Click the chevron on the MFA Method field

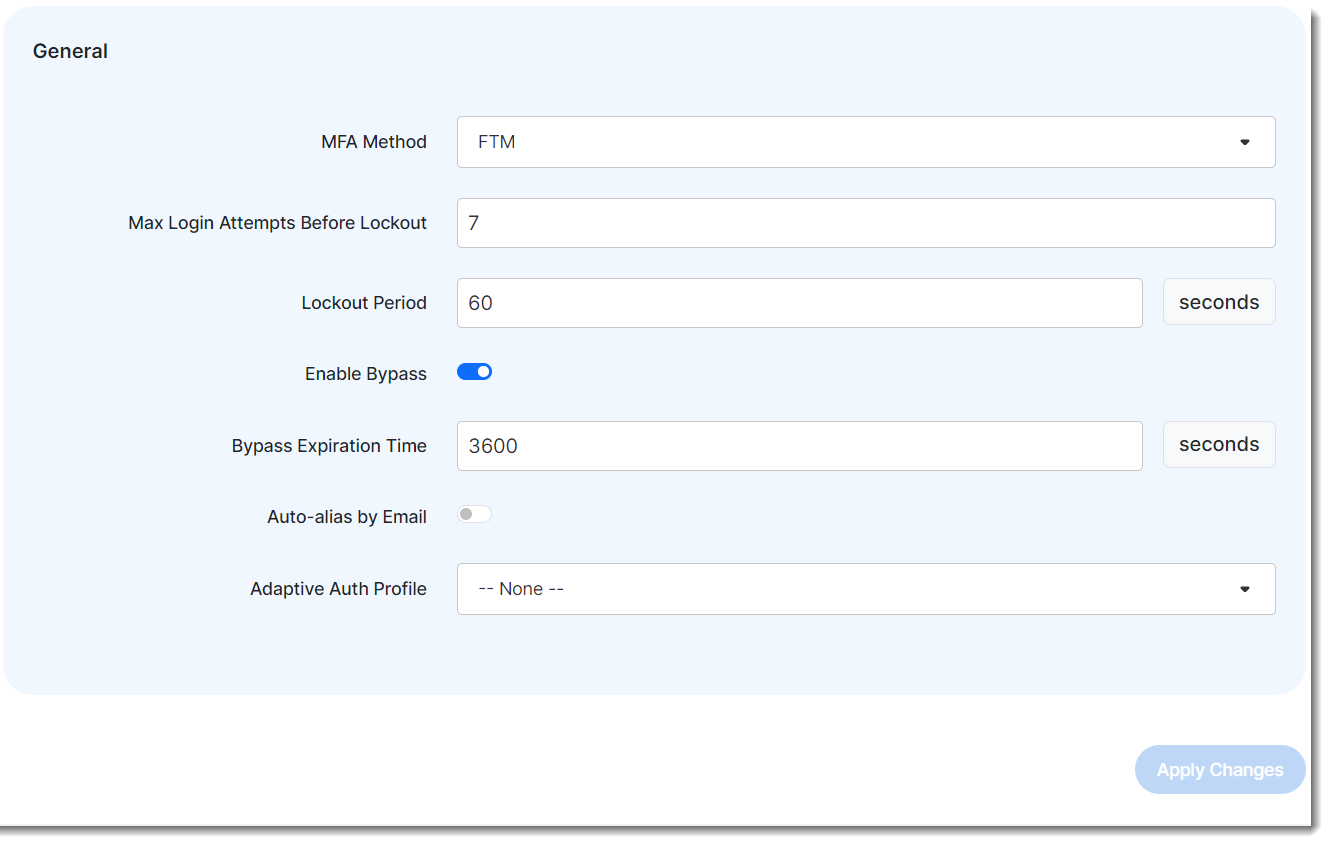[1245, 142]
